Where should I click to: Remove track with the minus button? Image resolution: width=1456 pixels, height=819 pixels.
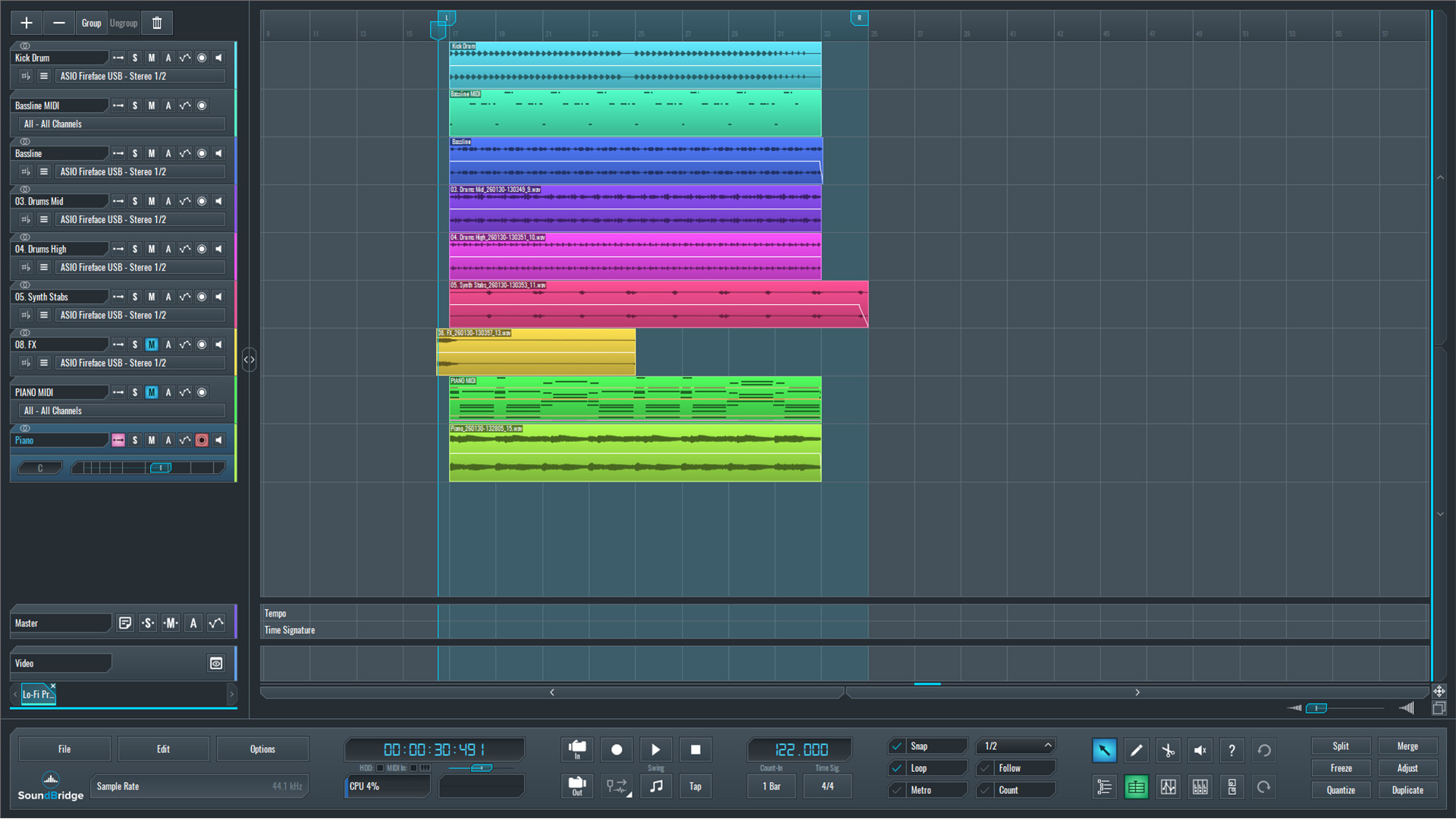click(59, 23)
